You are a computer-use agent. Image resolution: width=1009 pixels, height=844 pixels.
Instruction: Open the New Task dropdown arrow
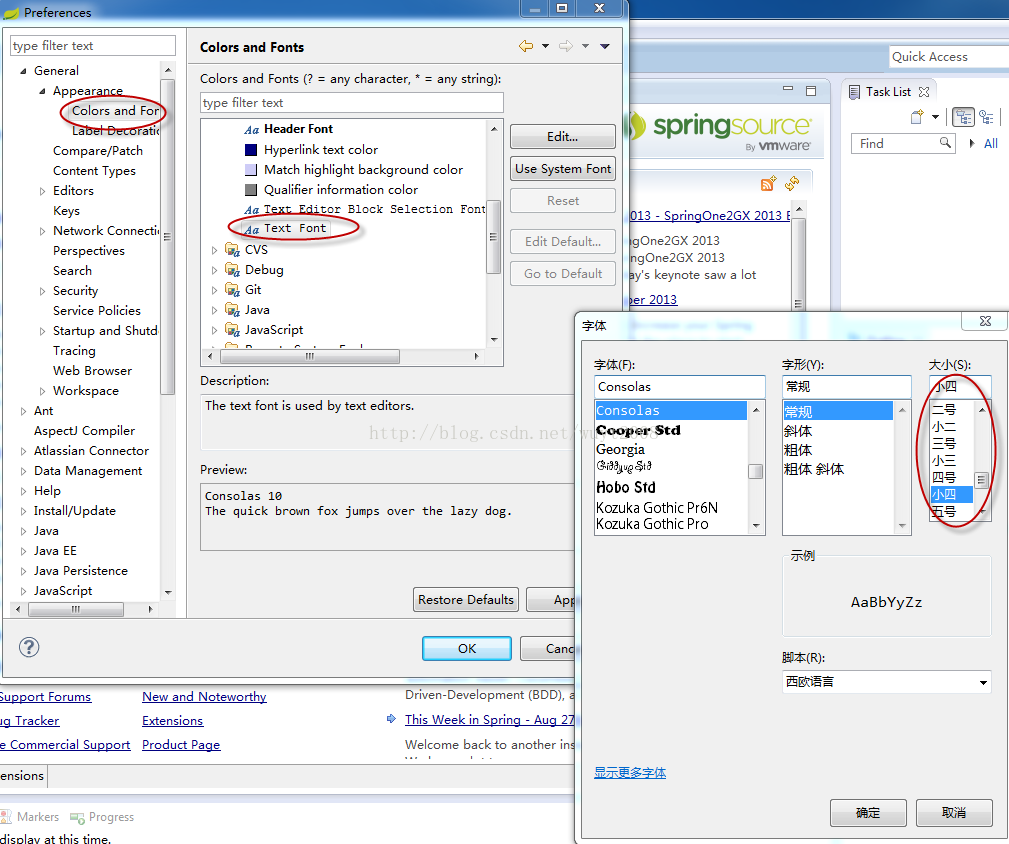[936, 117]
